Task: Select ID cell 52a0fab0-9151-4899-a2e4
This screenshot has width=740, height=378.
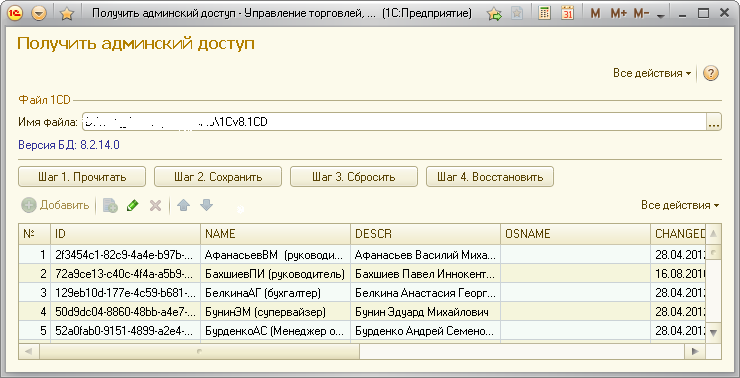Action: 126,330
